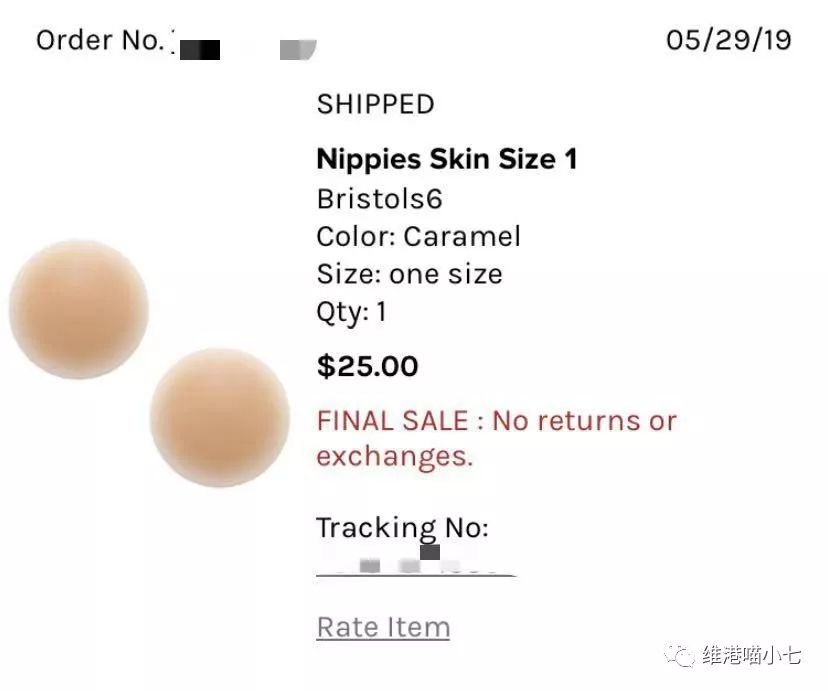Click the Order No. label

click(100, 40)
